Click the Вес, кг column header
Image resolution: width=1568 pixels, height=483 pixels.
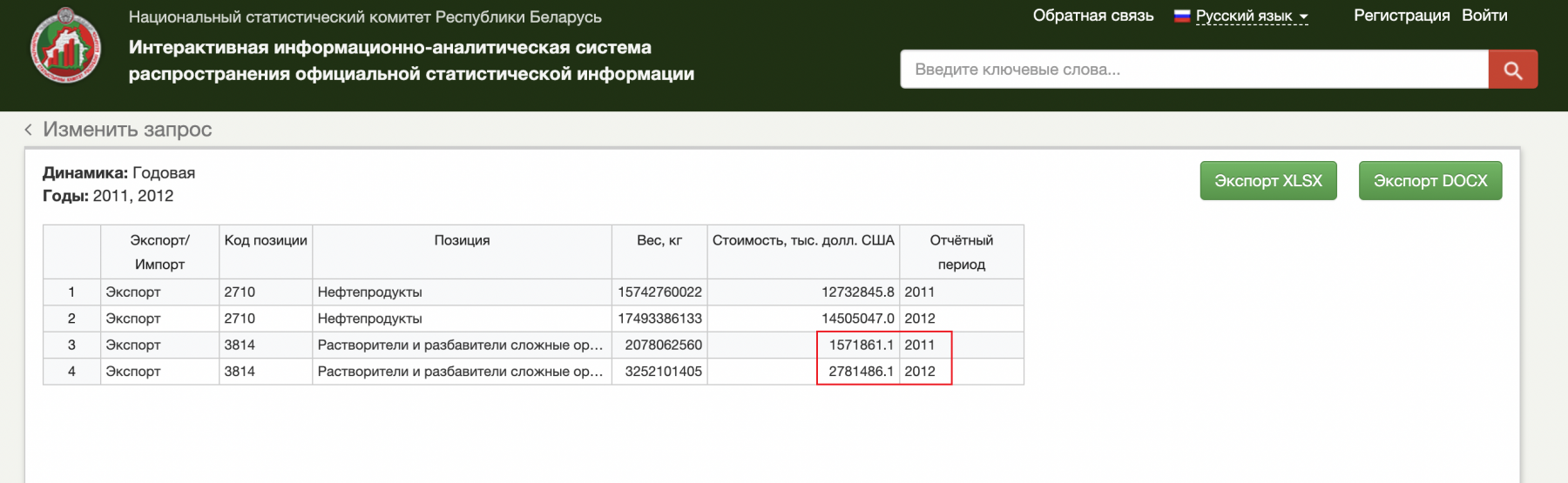click(659, 252)
